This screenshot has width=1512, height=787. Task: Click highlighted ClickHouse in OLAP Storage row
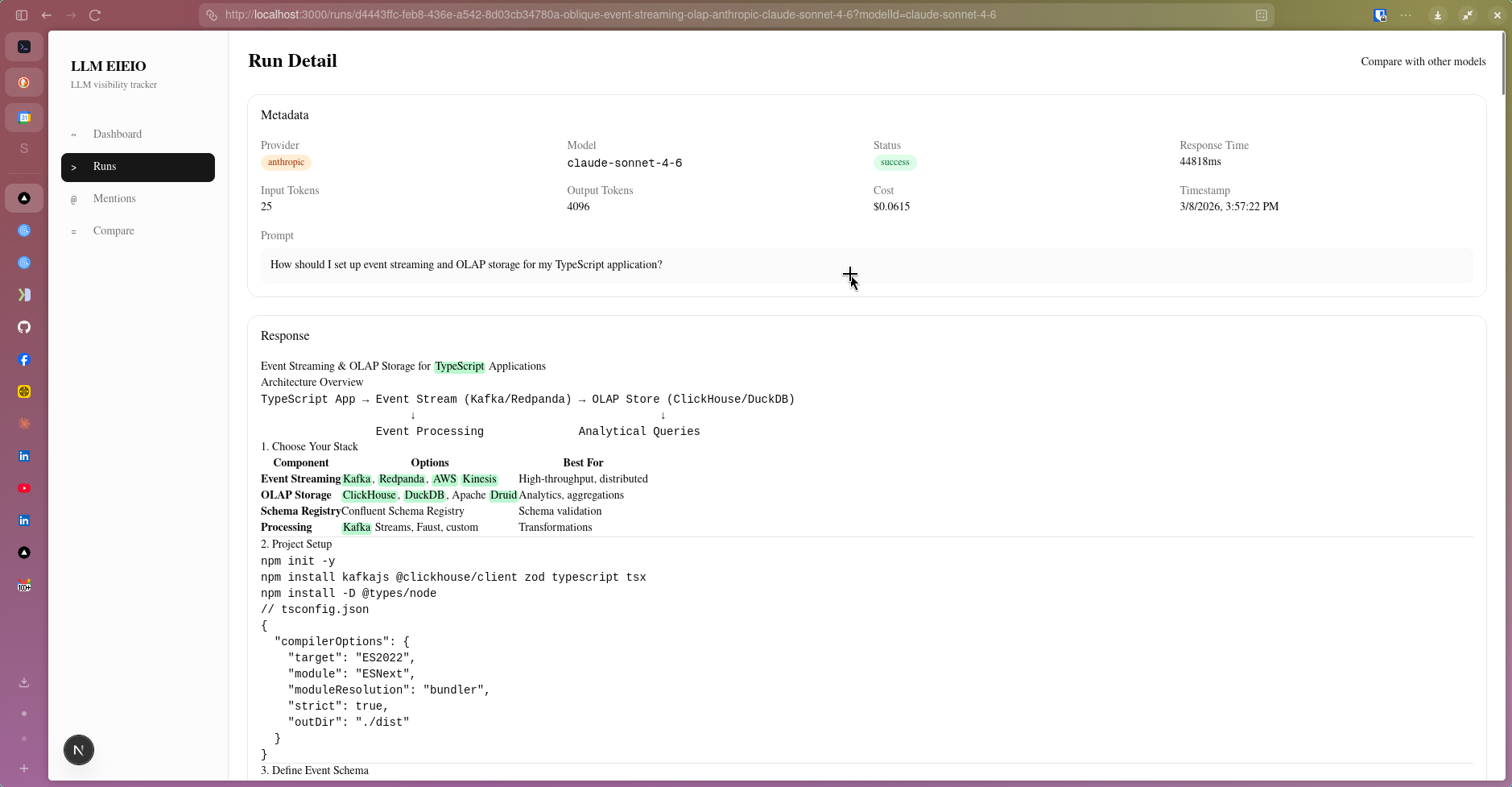(x=370, y=495)
